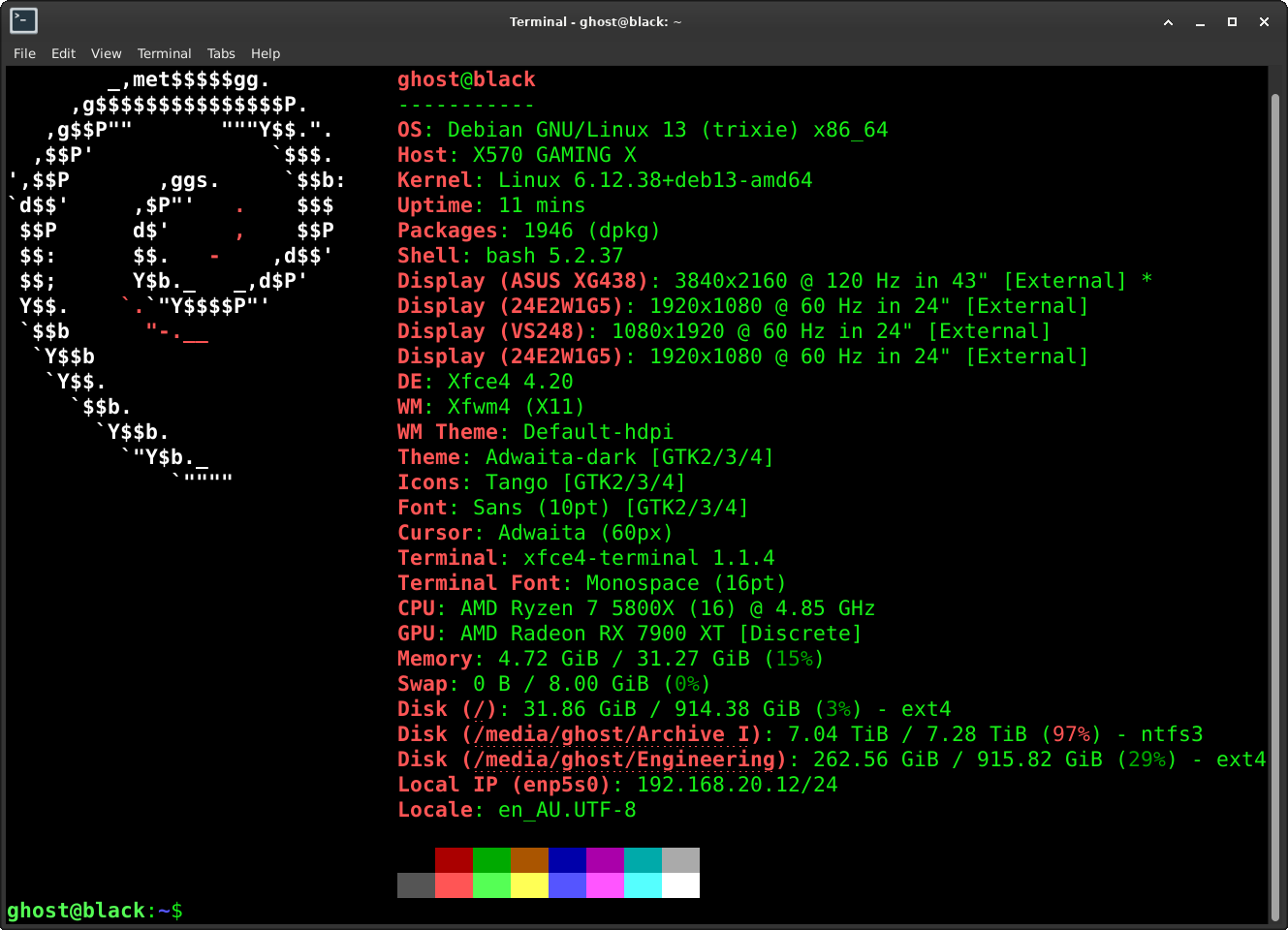Close the terminal window
1288x930 pixels.
click(x=1264, y=21)
